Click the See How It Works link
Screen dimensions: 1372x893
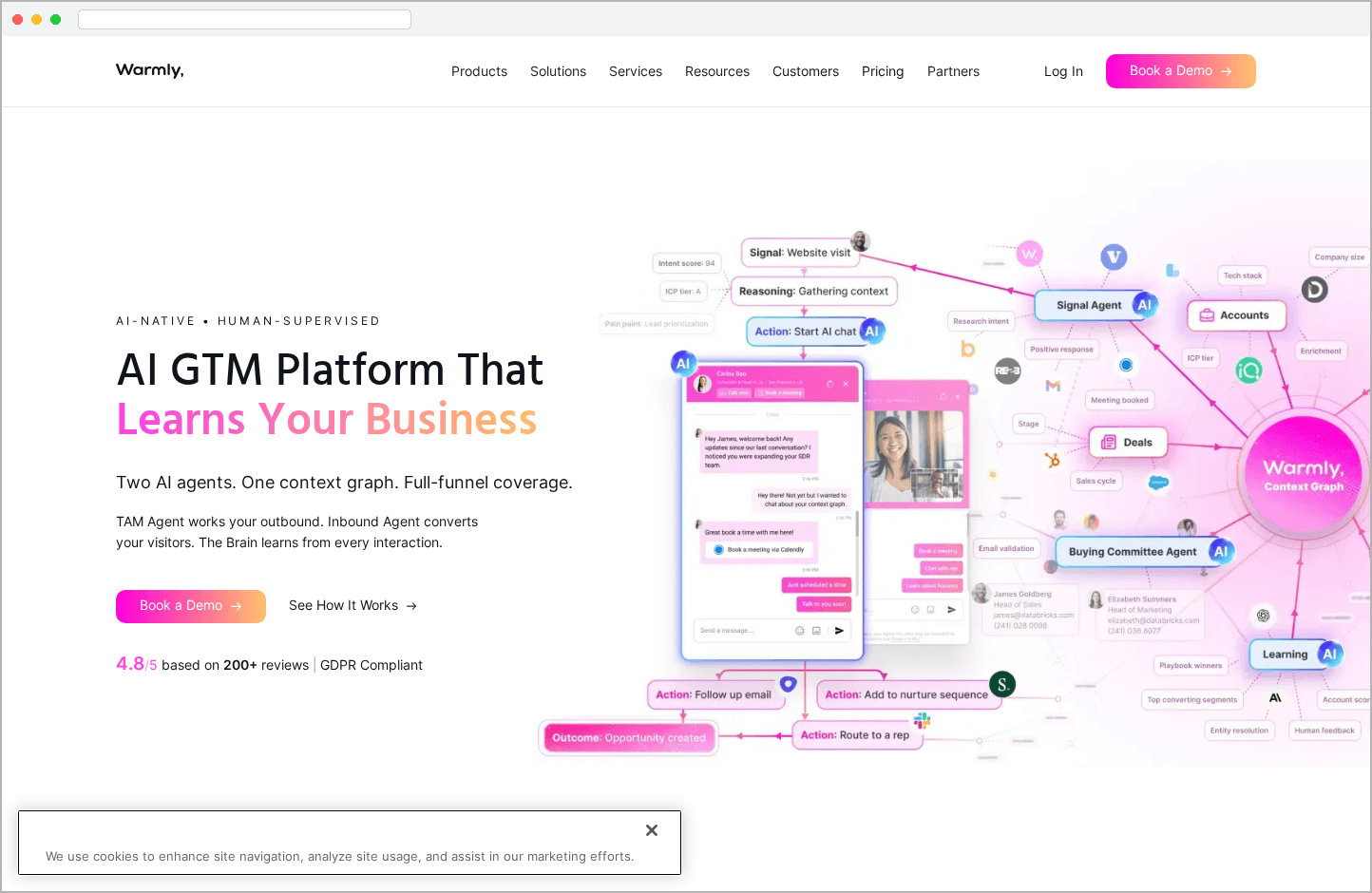(x=353, y=606)
